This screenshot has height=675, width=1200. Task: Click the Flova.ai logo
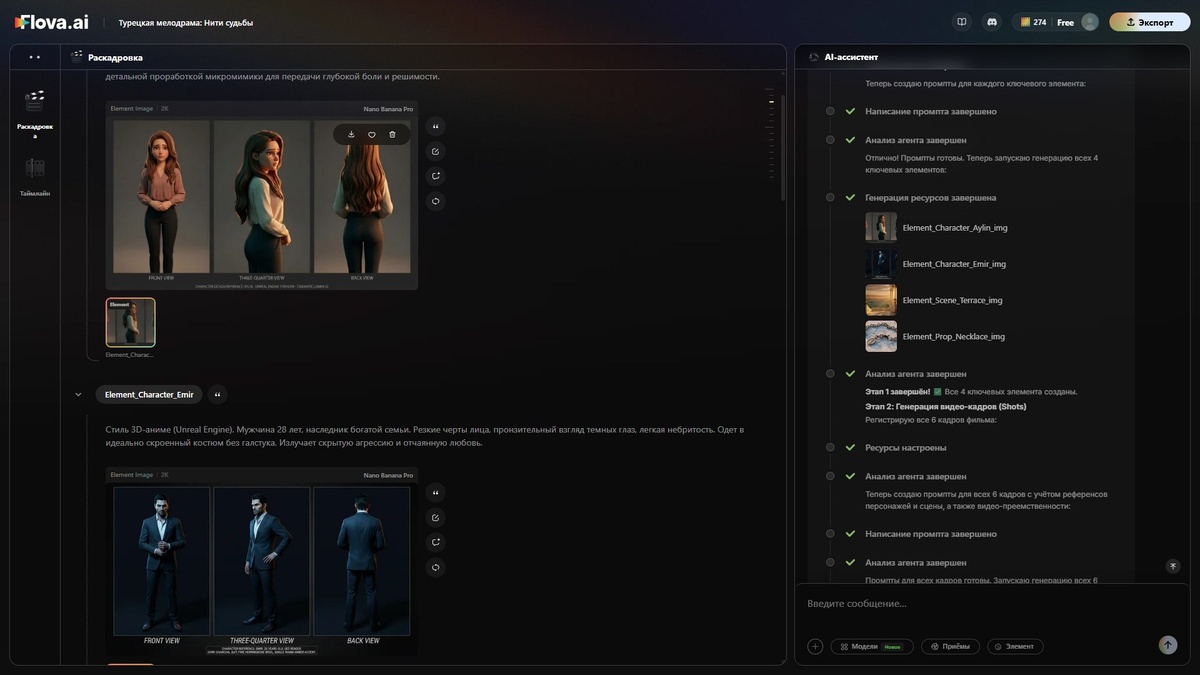[52, 22]
